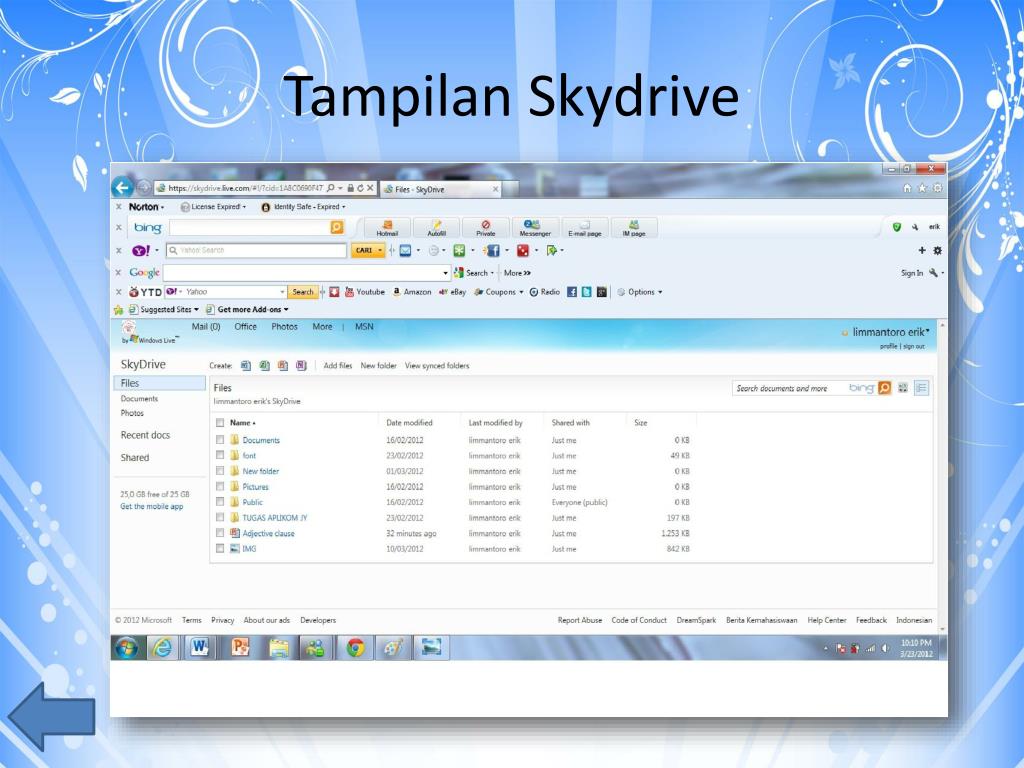Viewport: 1024px width, 768px height.
Task: Click the Yahoo Search input box
Action: click(257, 250)
